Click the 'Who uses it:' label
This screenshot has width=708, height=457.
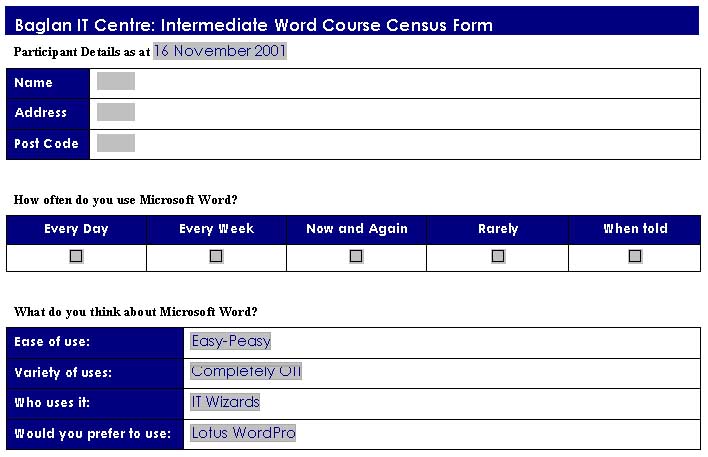coord(52,402)
